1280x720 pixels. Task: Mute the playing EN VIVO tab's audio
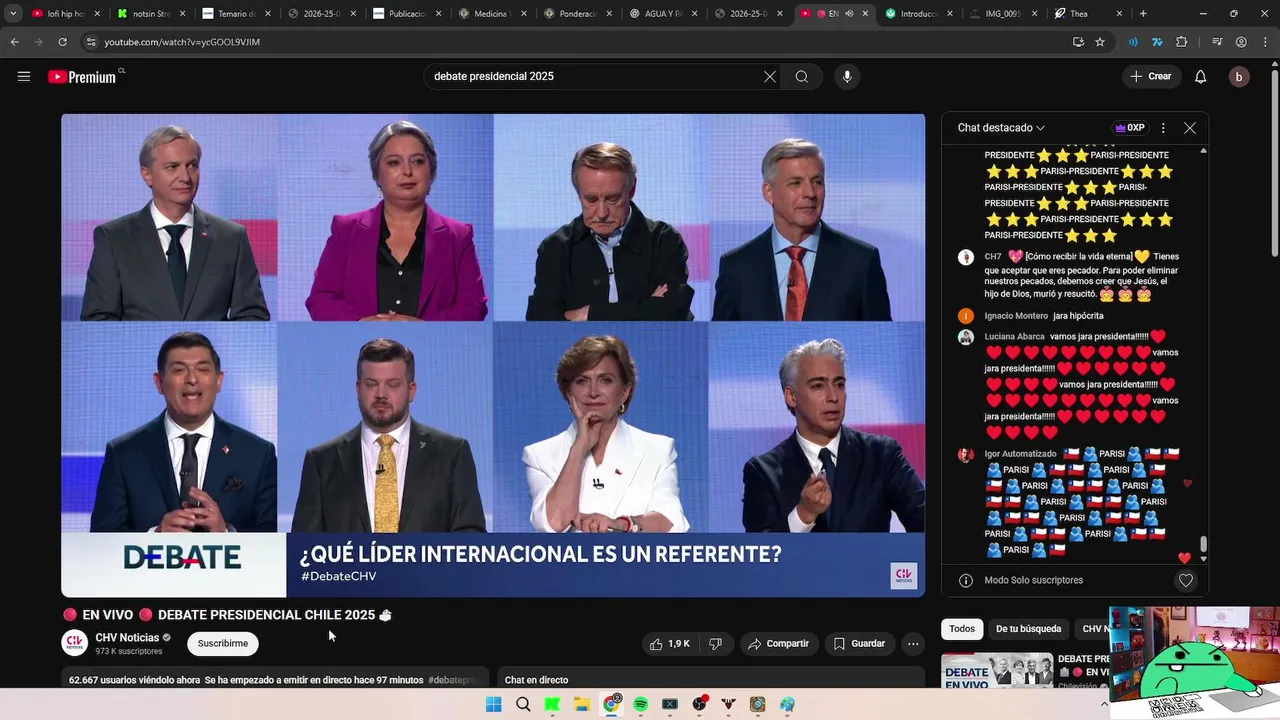tap(849, 14)
